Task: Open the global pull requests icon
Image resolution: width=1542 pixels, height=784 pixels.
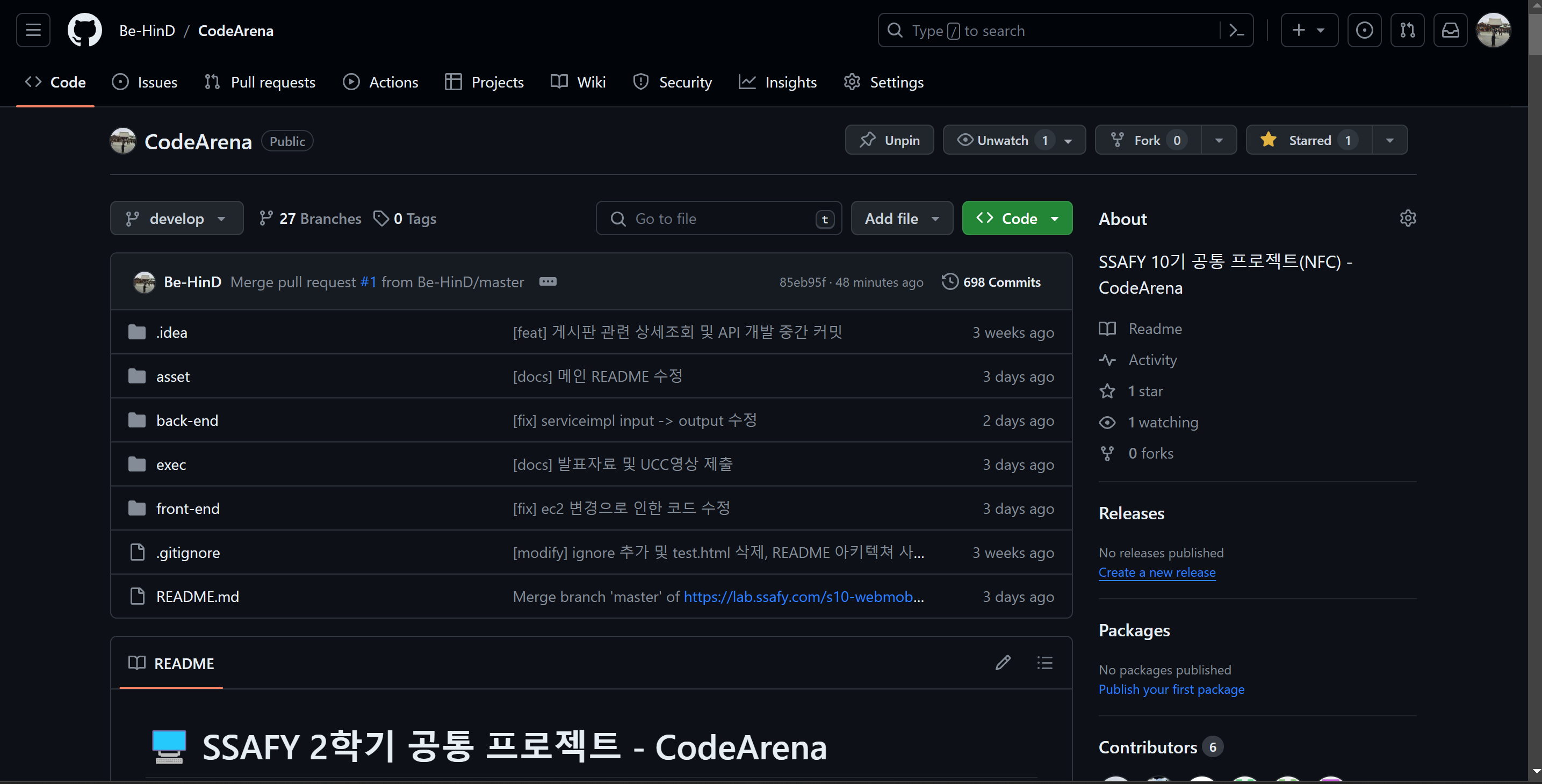Action: [x=1407, y=30]
